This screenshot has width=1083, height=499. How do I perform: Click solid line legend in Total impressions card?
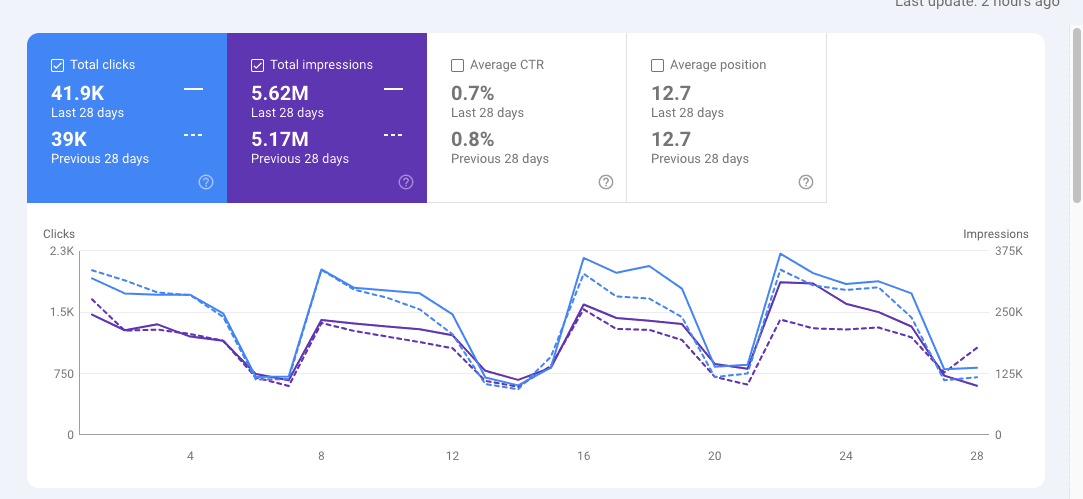coord(394,88)
